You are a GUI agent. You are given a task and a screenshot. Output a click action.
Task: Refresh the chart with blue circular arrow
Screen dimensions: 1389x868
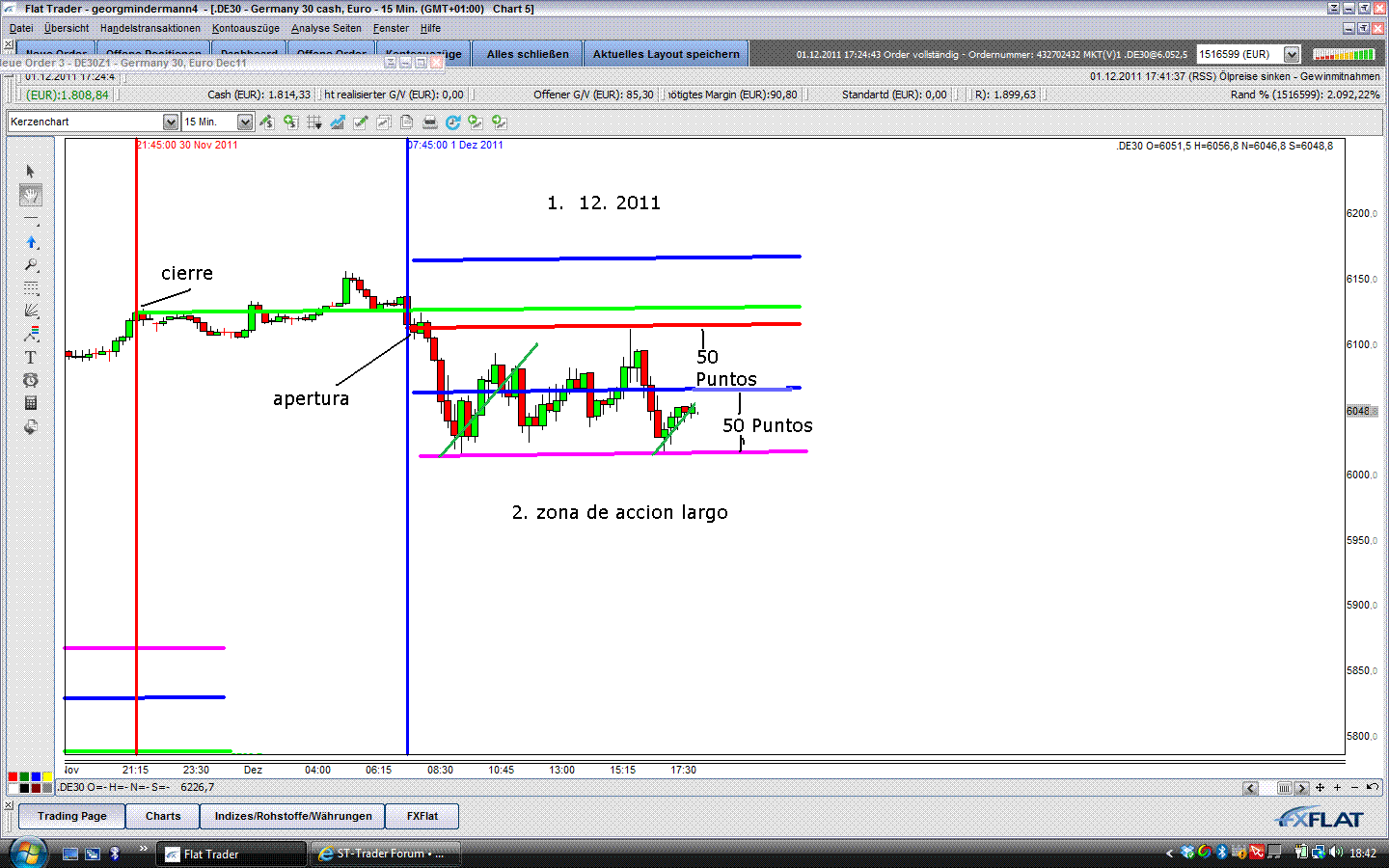coord(452,122)
